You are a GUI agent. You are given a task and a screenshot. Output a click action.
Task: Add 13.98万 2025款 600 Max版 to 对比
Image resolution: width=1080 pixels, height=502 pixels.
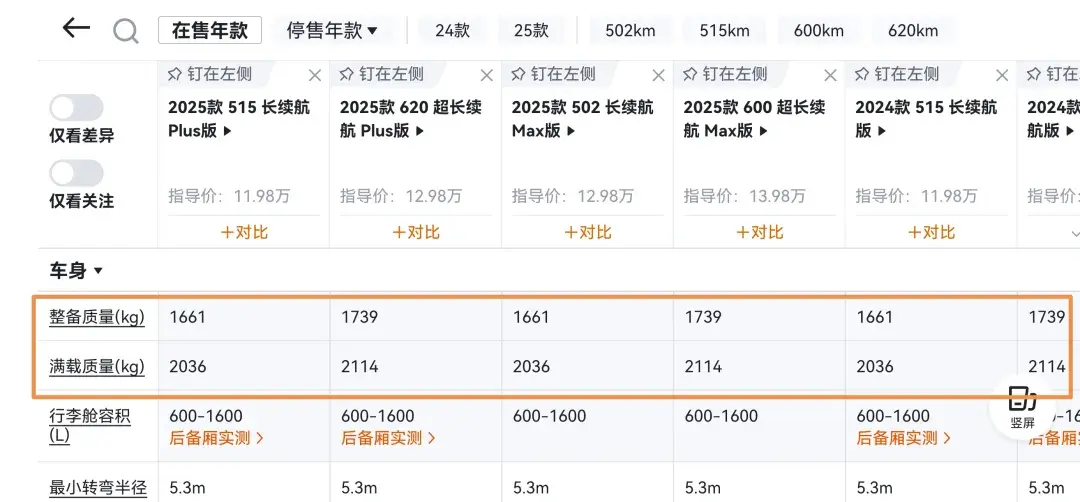(760, 232)
